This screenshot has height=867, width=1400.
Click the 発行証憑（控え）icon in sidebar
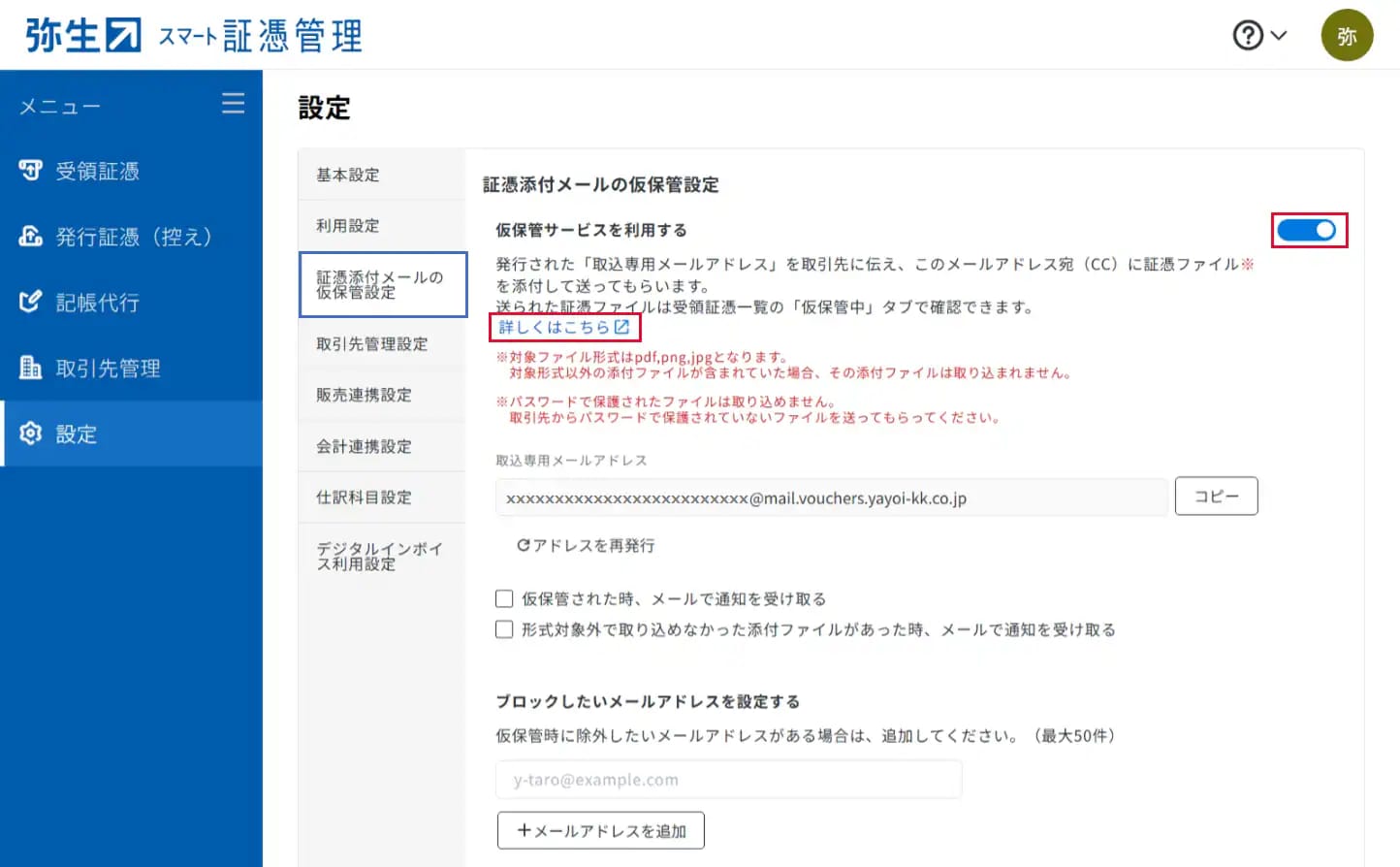[x=30, y=237]
